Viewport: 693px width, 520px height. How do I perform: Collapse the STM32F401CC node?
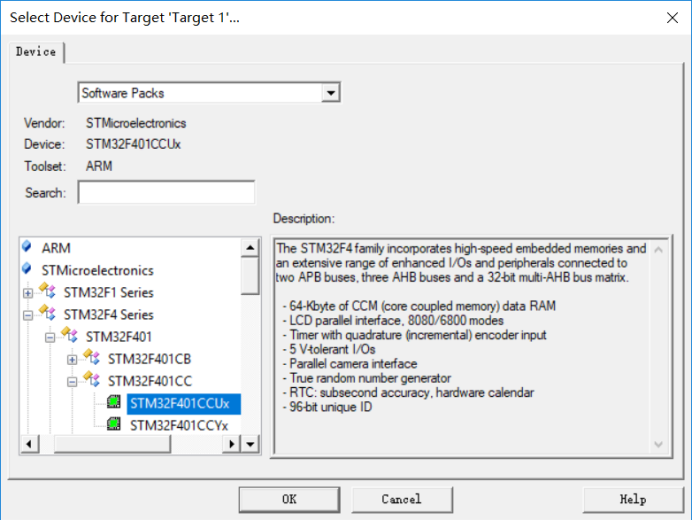pos(72,382)
